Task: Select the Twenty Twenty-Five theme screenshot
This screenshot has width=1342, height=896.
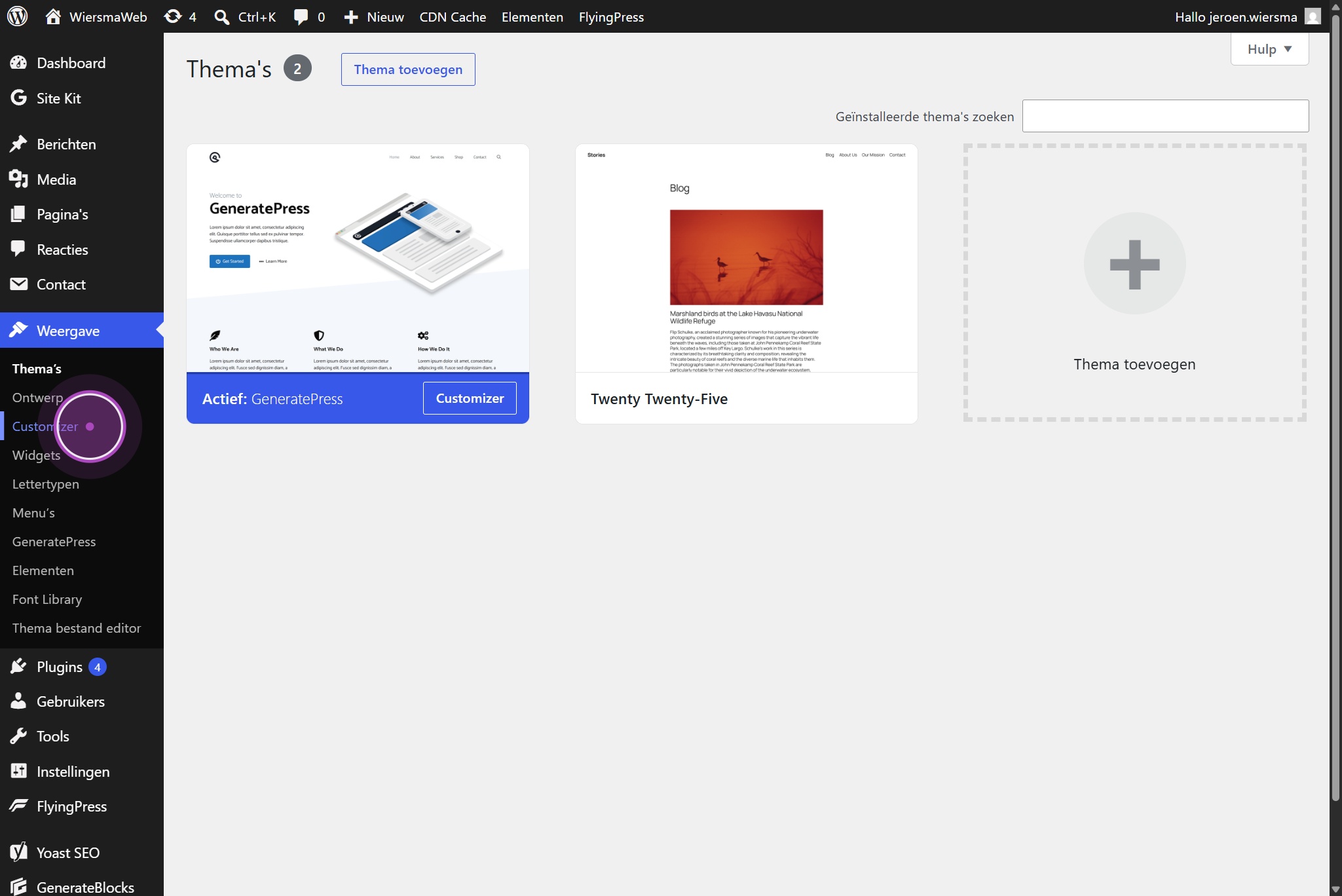Action: pos(746,258)
